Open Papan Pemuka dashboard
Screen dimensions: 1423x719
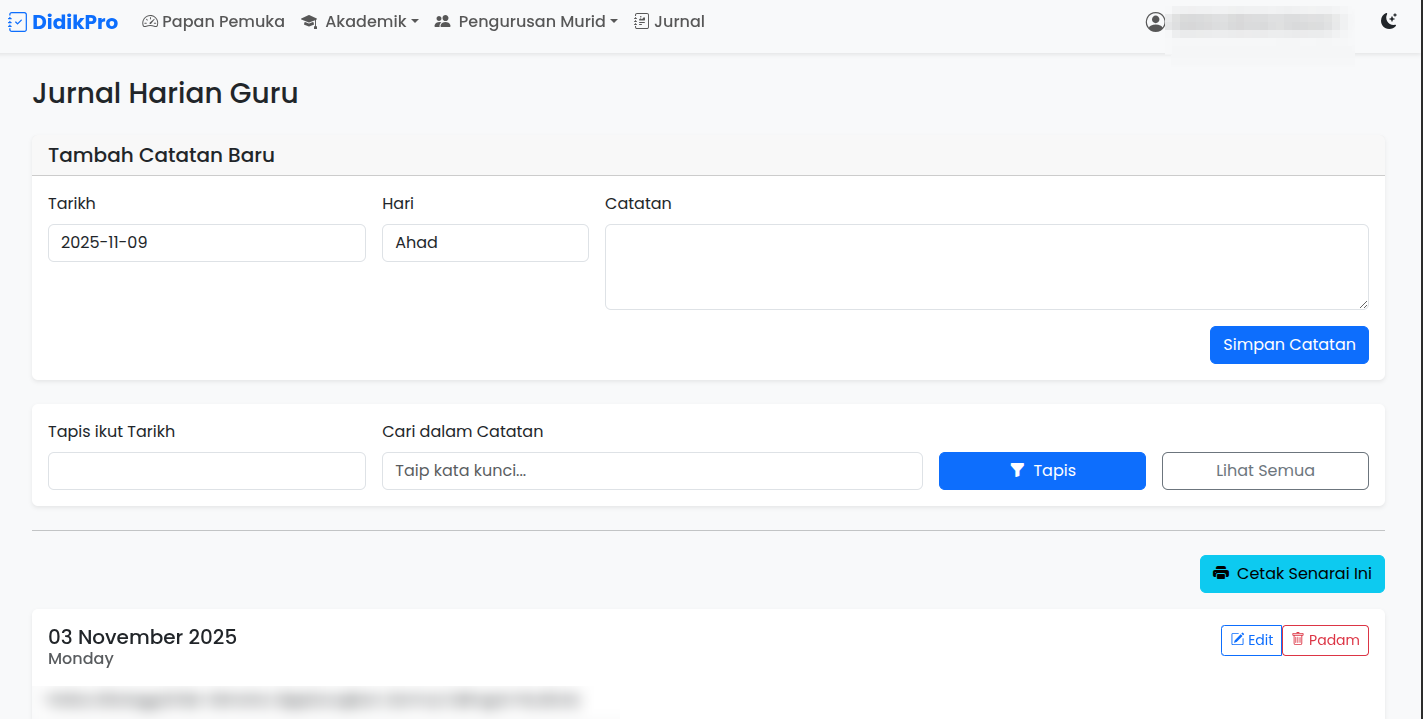click(x=213, y=22)
